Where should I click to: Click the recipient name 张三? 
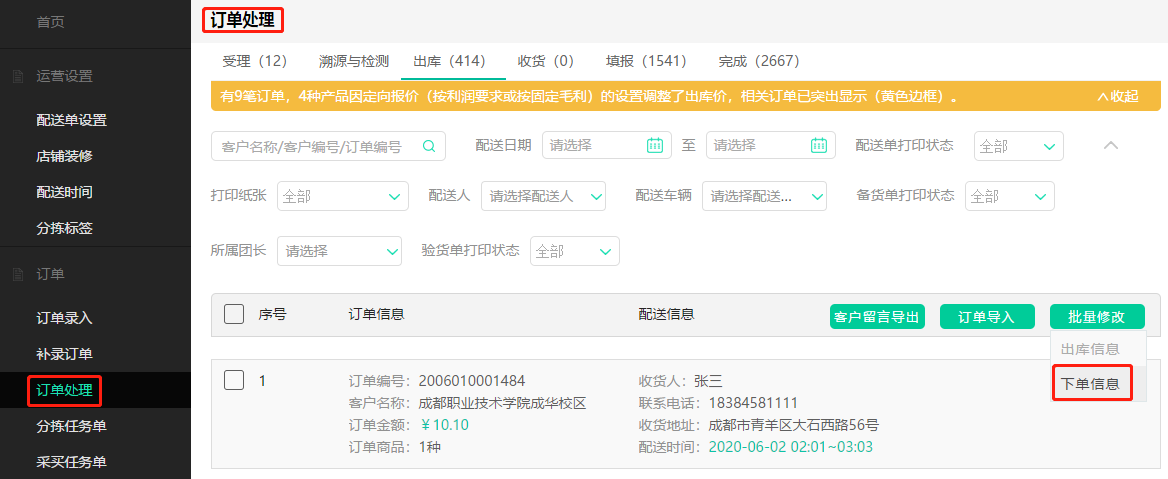coord(708,381)
